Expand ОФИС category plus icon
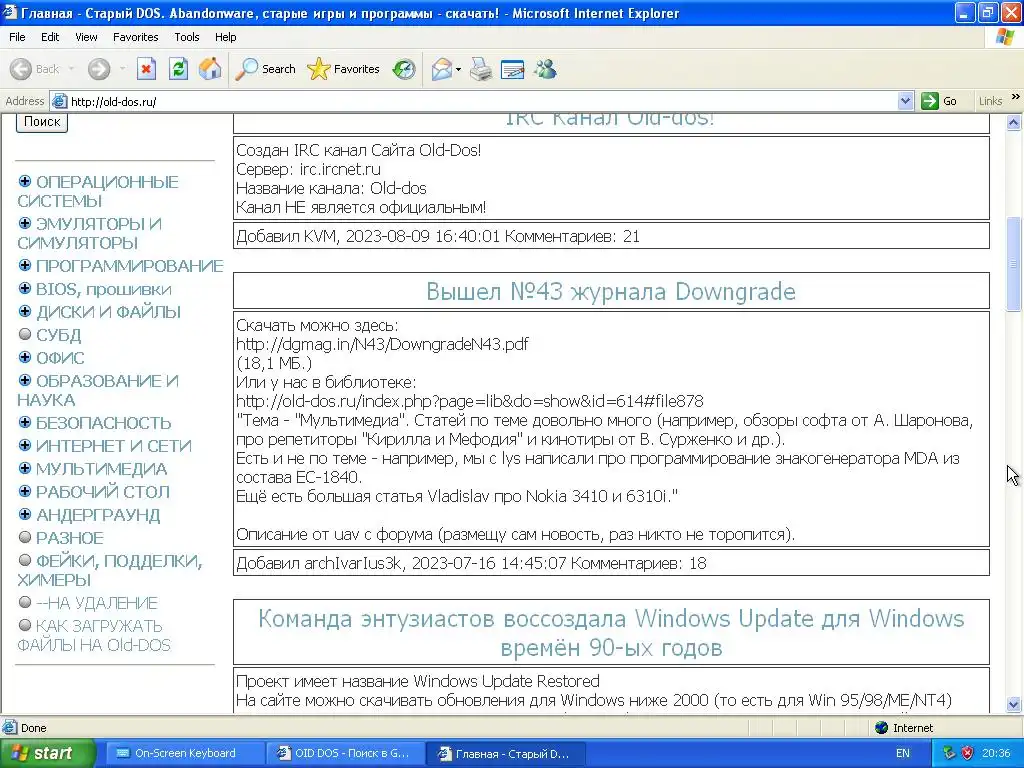The height and width of the screenshot is (768, 1024). [x=25, y=357]
